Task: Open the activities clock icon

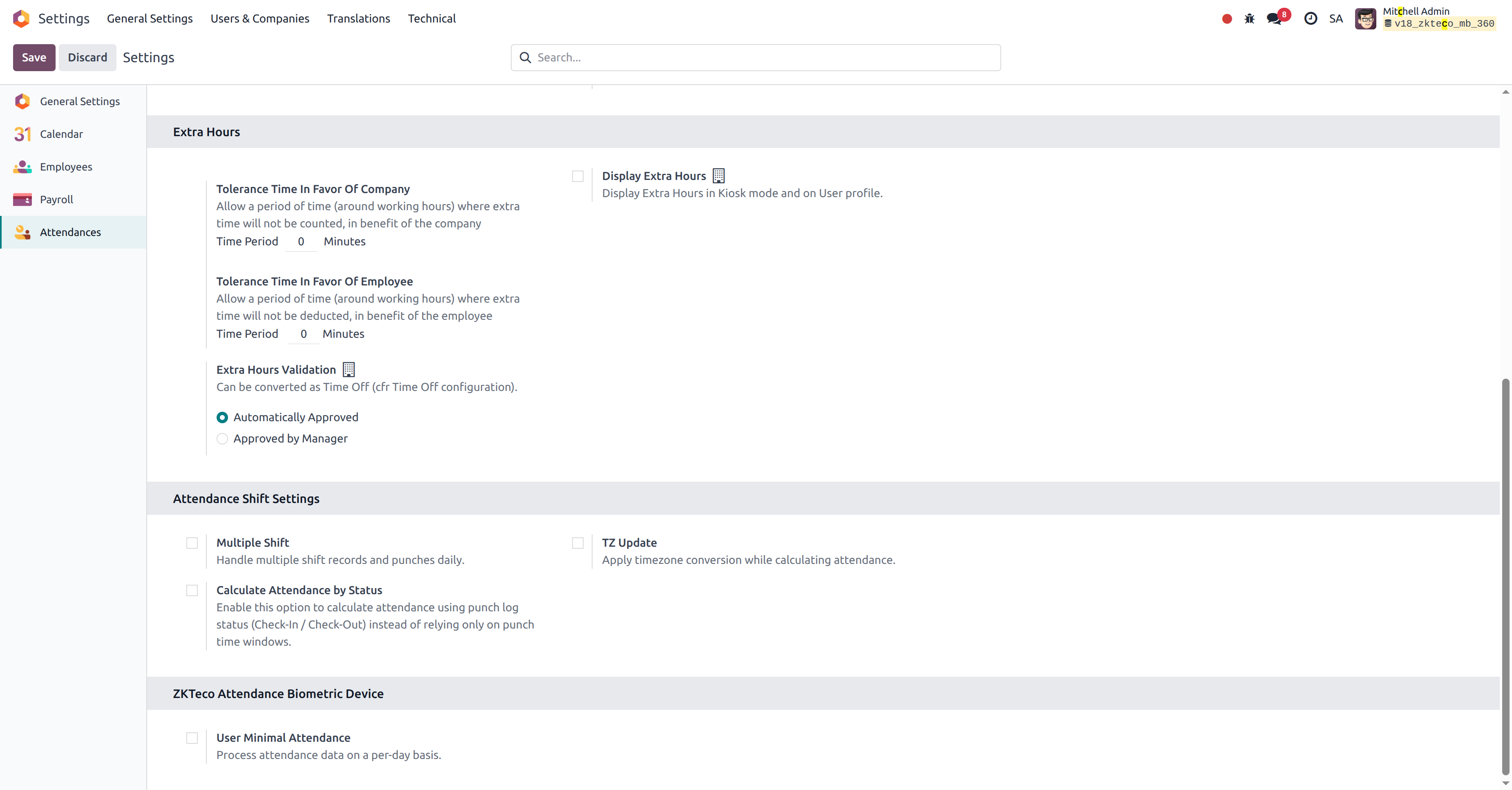Action: [x=1311, y=18]
